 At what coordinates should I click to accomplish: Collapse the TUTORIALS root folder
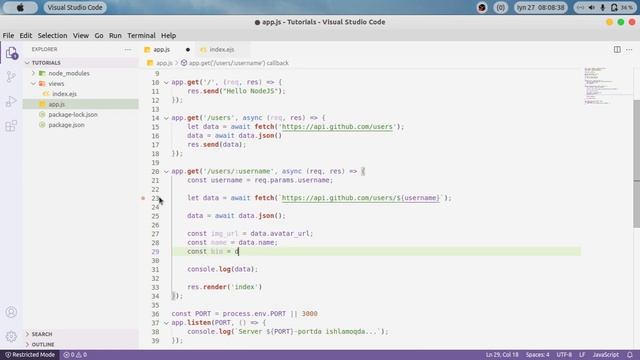coord(27,63)
